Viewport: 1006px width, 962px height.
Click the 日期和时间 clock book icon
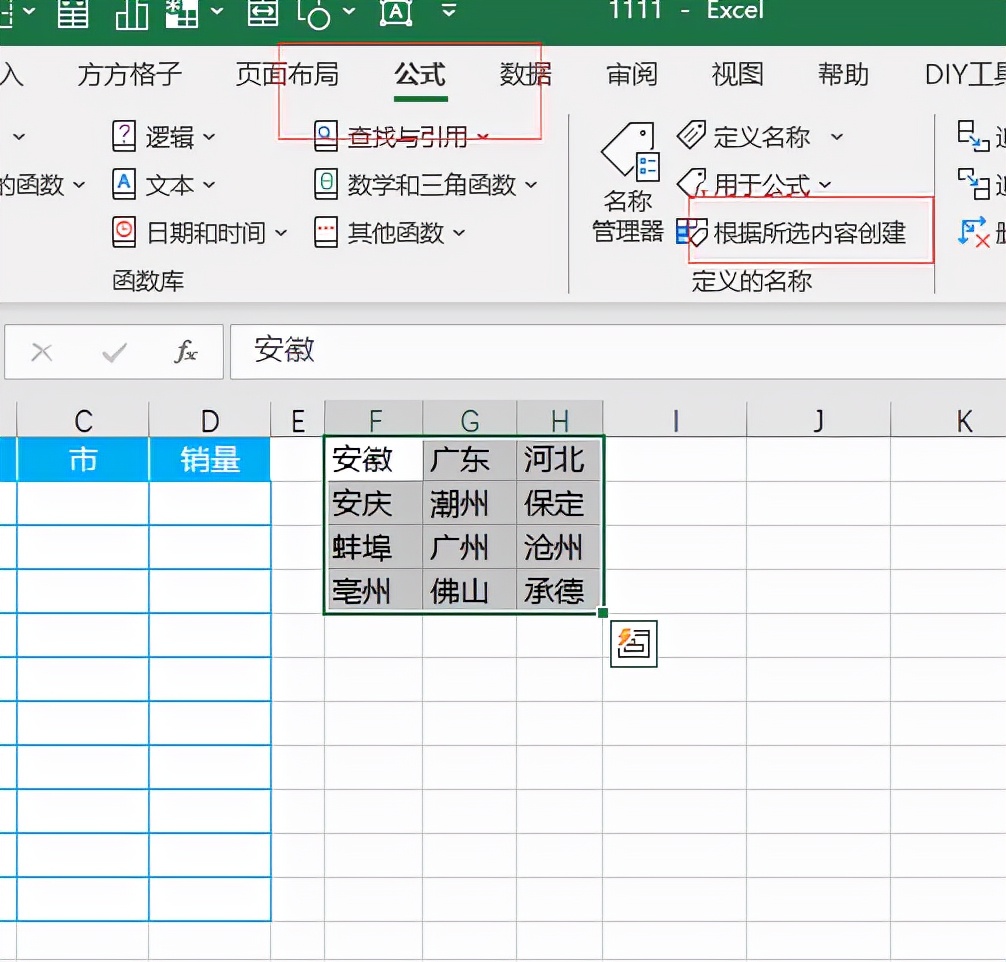[123, 232]
